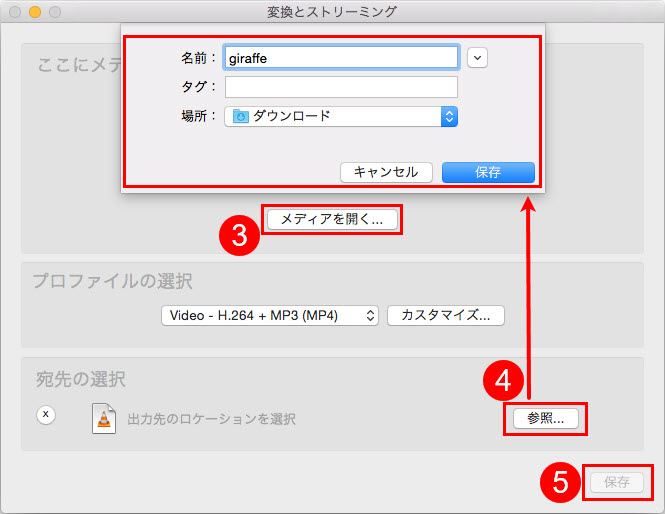The height and width of the screenshot is (514, 665).
Task: Click the 出力先のロケーションを選択 text
Action: 212,419
